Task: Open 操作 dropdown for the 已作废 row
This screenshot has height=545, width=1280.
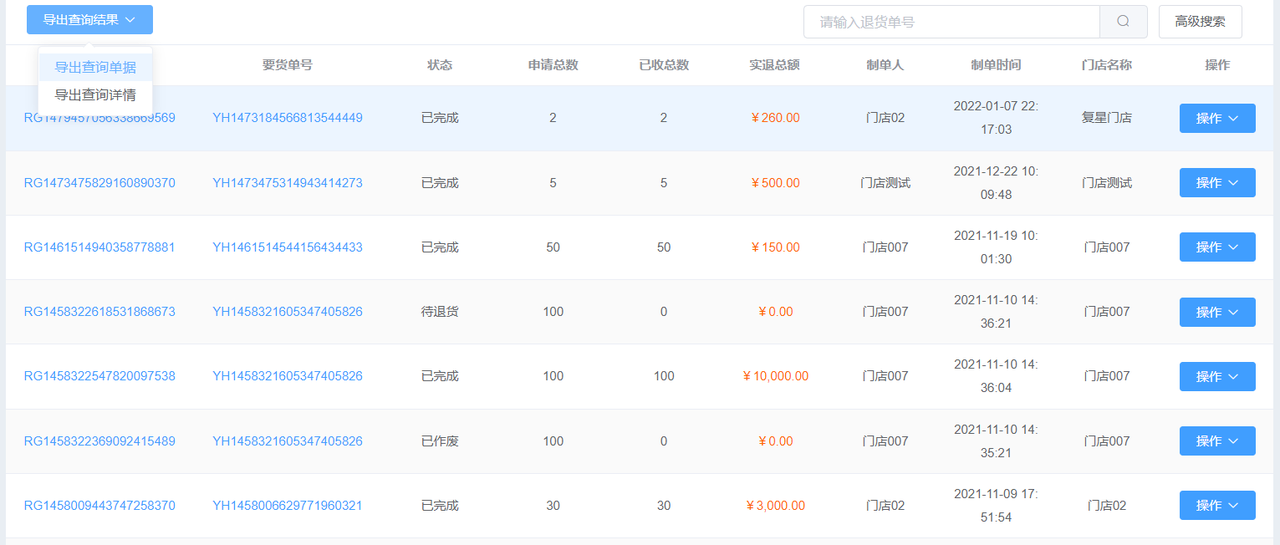Action: coord(1217,441)
